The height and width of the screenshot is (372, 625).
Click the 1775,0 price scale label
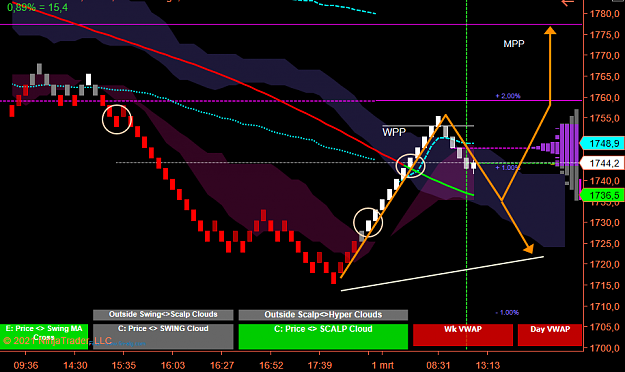pos(604,35)
